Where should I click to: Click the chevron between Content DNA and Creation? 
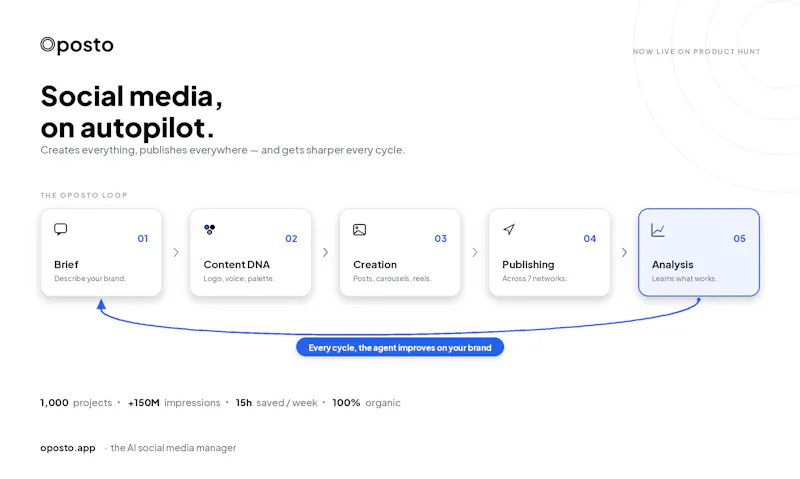[326, 253]
